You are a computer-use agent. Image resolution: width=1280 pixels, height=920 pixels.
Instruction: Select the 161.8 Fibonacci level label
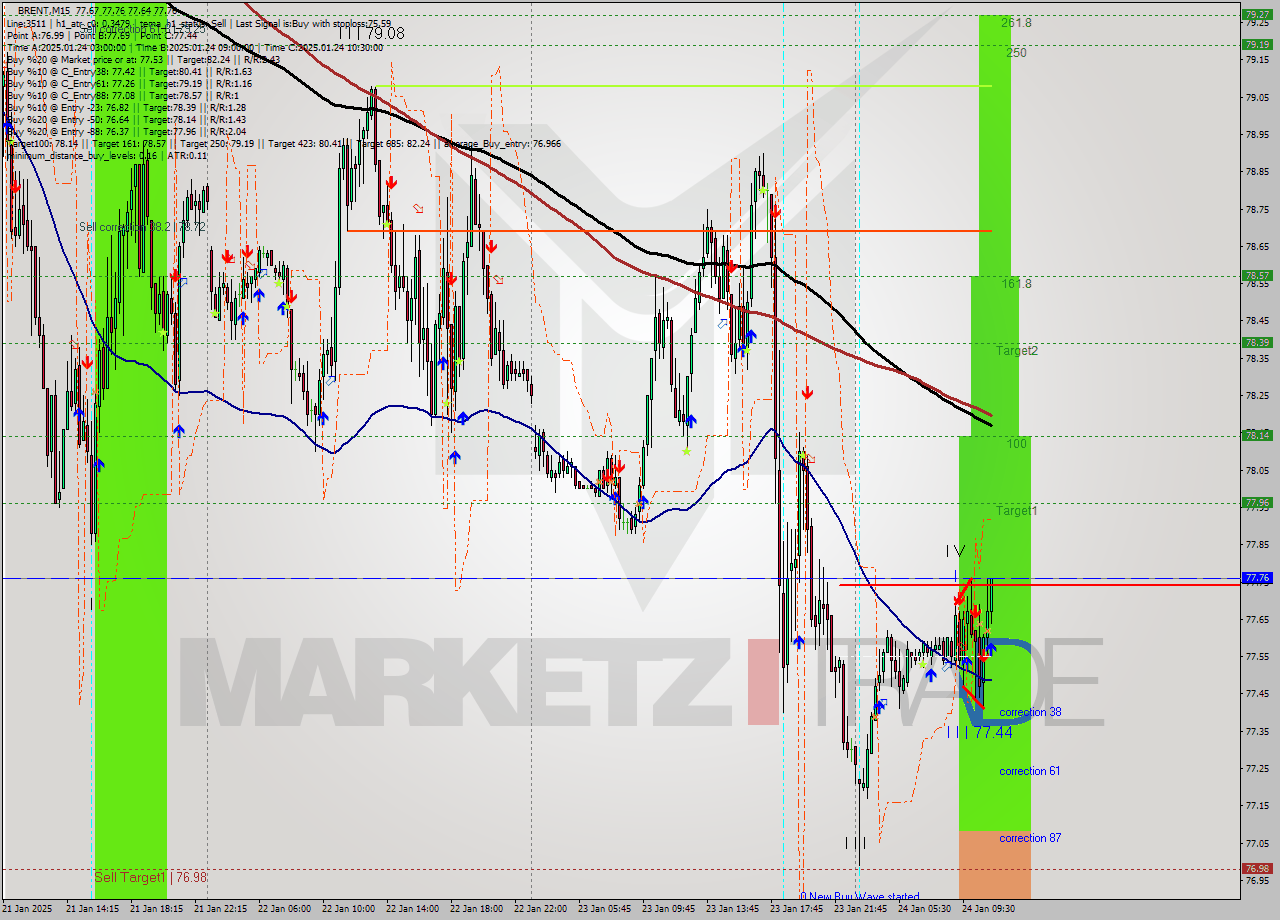1017,284
